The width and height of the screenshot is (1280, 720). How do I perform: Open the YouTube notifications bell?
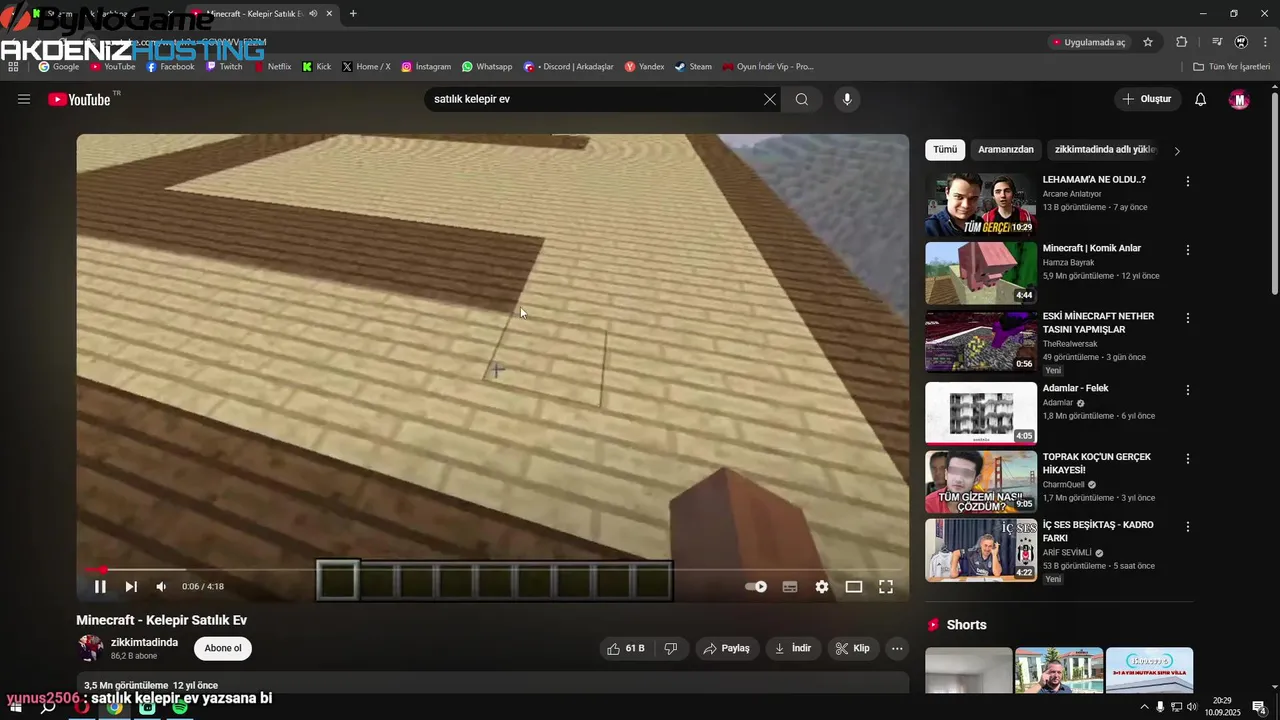pyautogui.click(x=1201, y=99)
